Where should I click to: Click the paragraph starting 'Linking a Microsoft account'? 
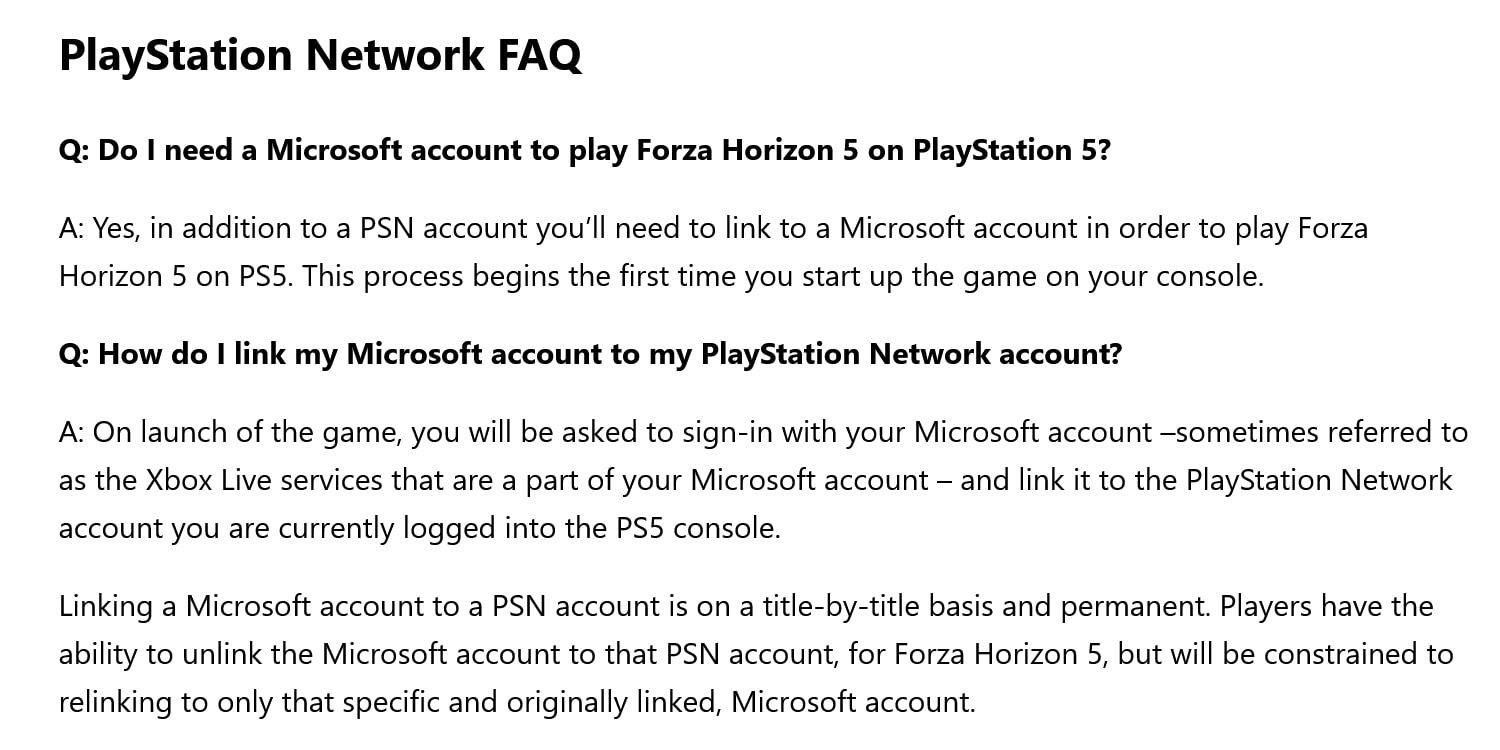tap(756, 654)
